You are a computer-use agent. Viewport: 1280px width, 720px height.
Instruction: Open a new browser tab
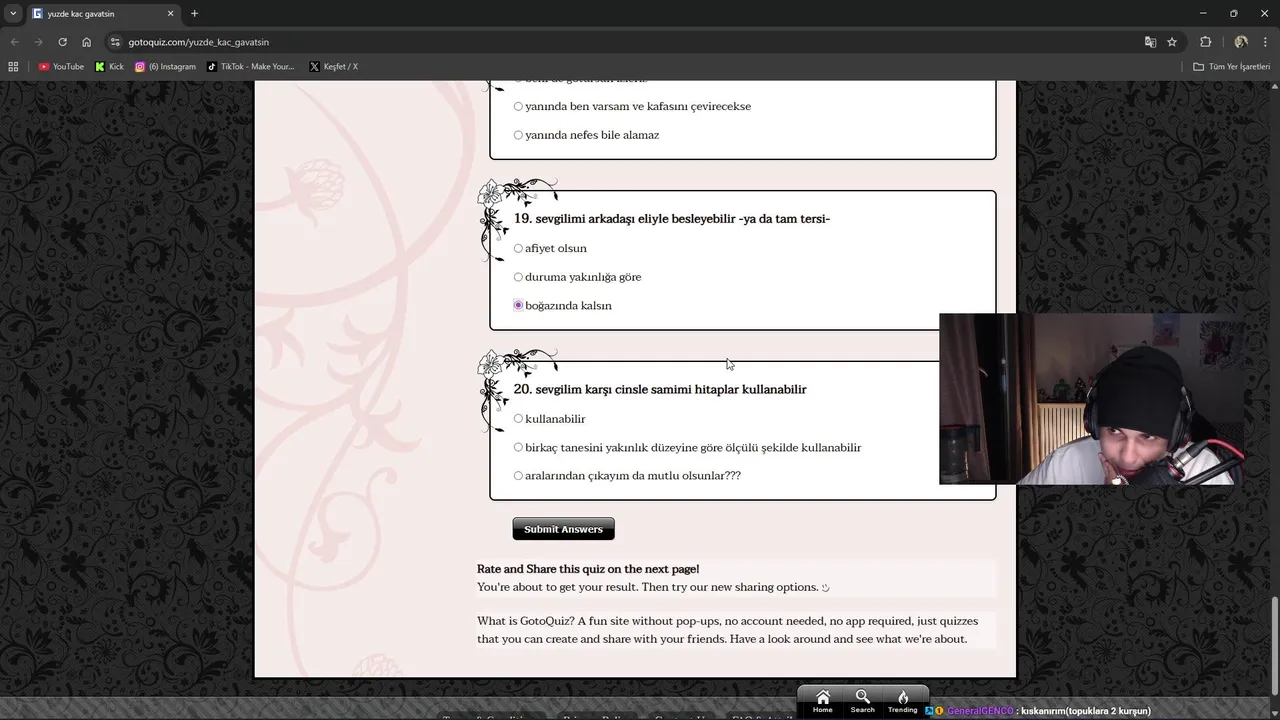[194, 13]
